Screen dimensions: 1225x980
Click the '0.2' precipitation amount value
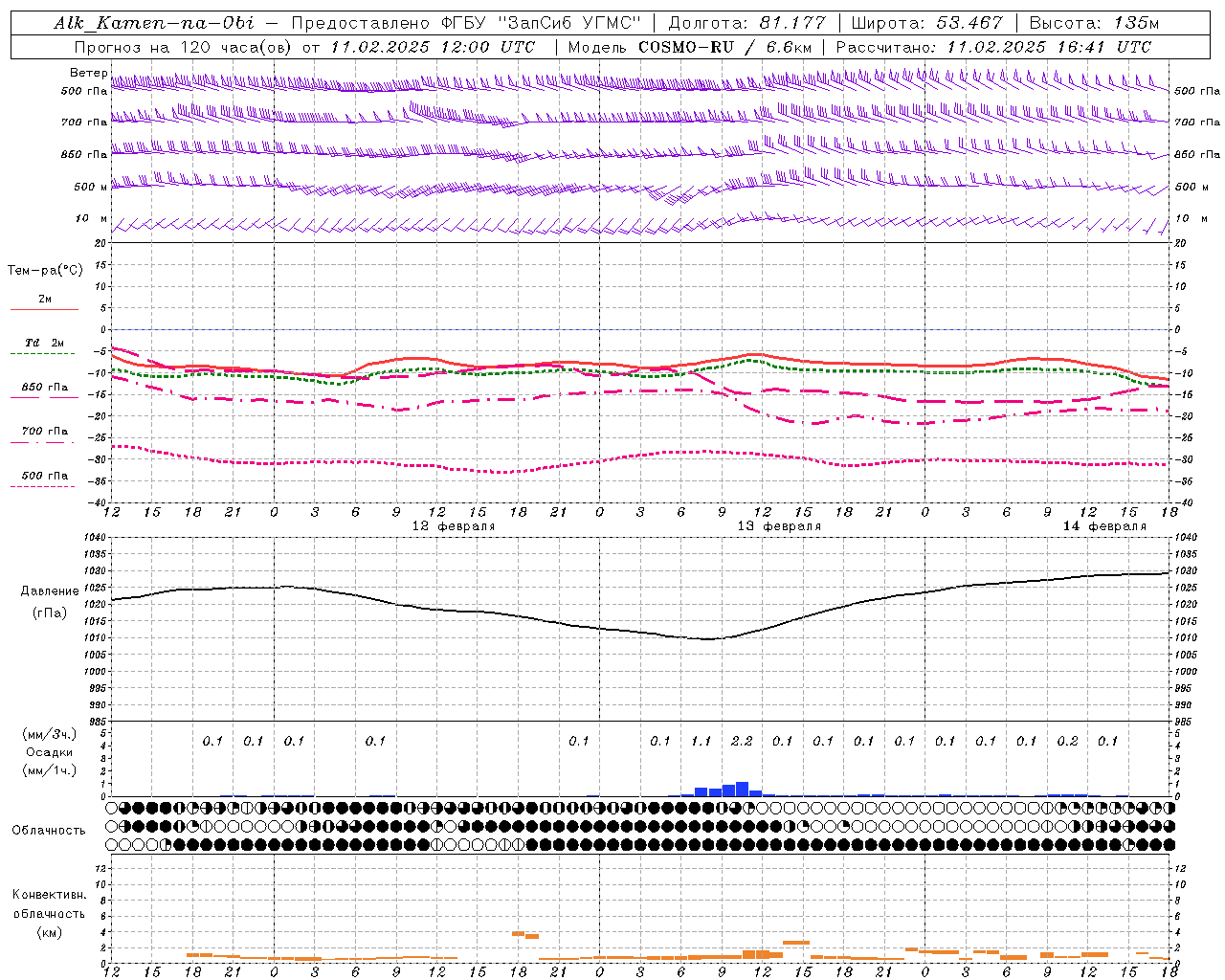[1067, 741]
